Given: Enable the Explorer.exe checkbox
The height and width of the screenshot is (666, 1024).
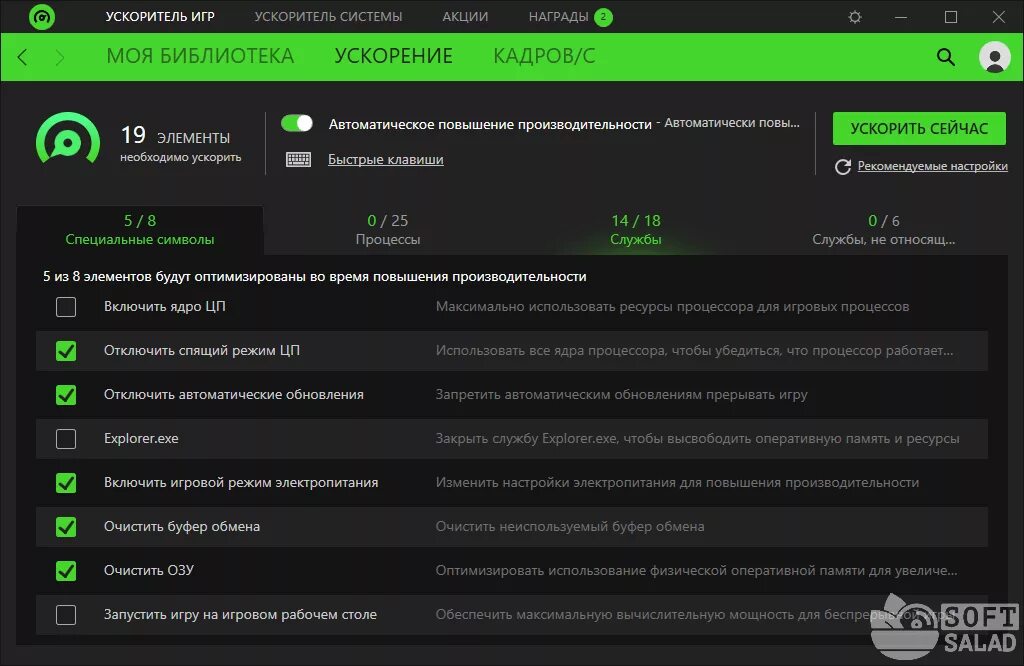Looking at the screenshot, I should [66, 439].
